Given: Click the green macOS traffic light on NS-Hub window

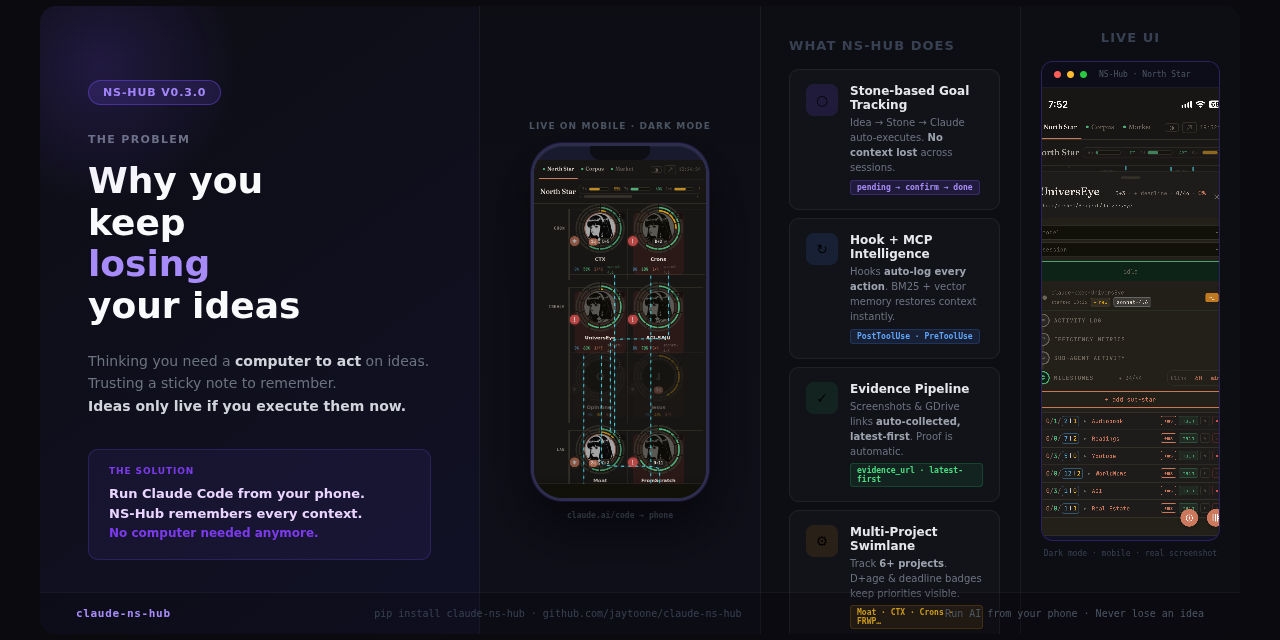Looking at the screenshot, I should (x=1083, y=74).
